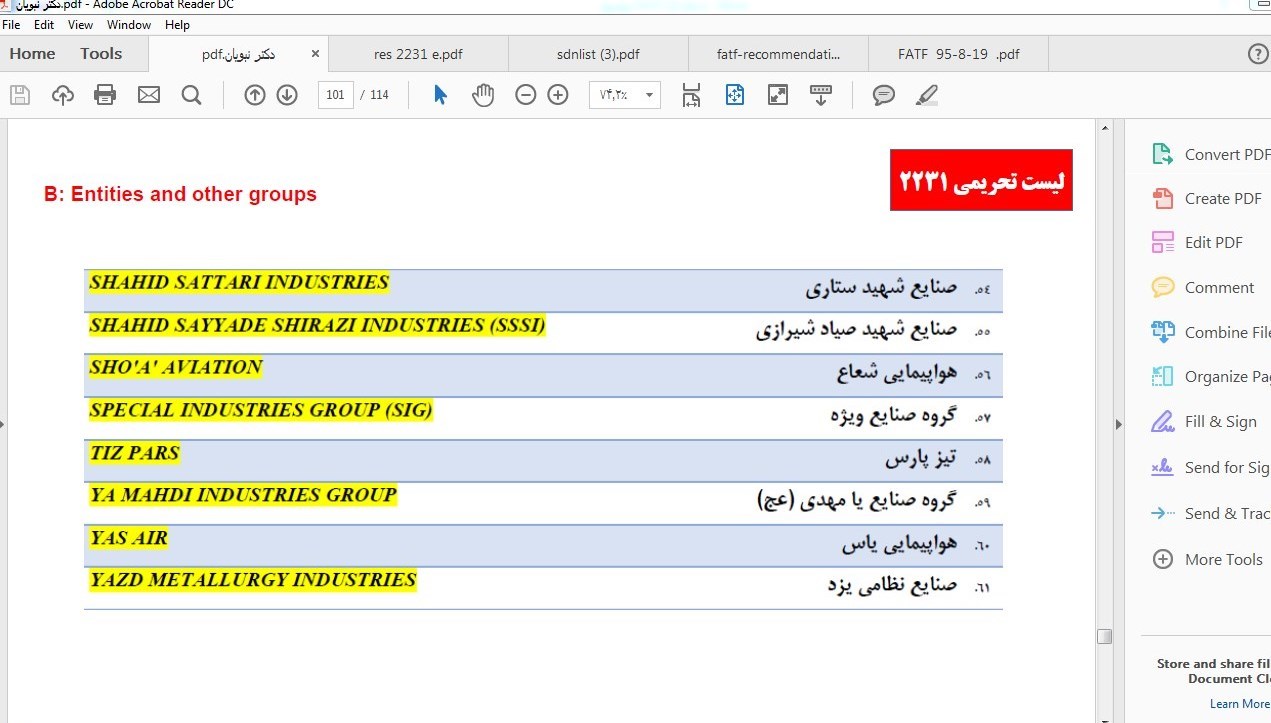This screenshot has height=723, width=1271.
Task: Switch to the fatf-recommendati... tab
Action: [x=778, y=54]
